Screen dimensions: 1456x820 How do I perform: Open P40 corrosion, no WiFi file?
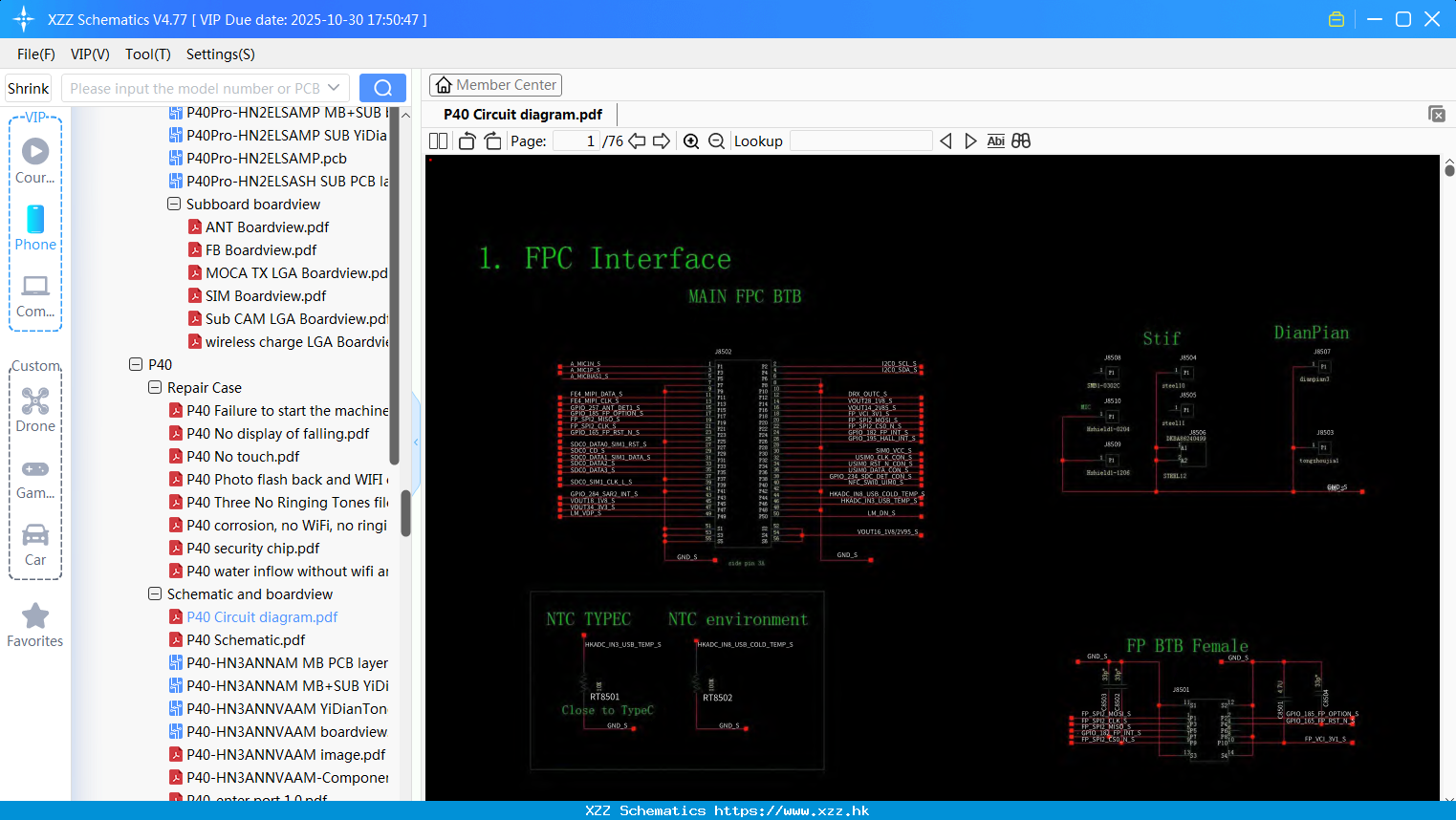[x=287, y=526]
